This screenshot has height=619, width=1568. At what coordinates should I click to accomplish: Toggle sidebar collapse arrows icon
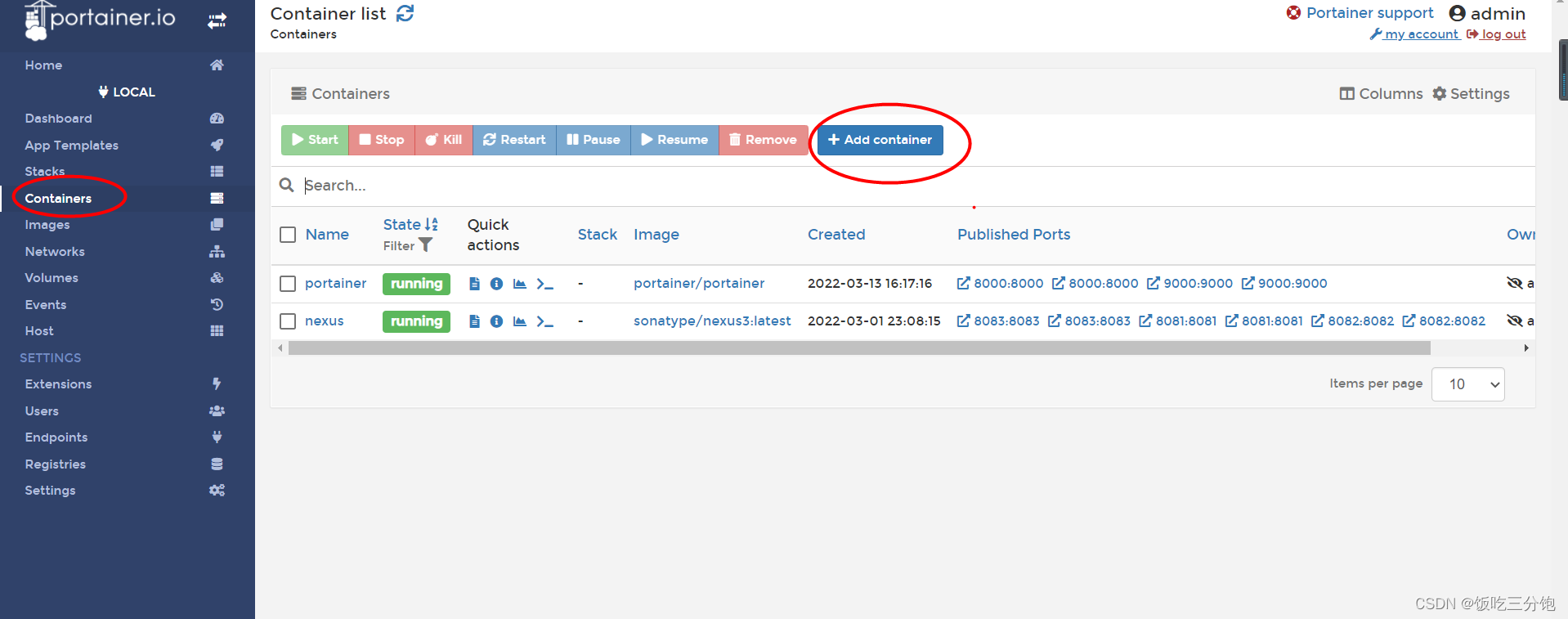(x=217, y=21)
